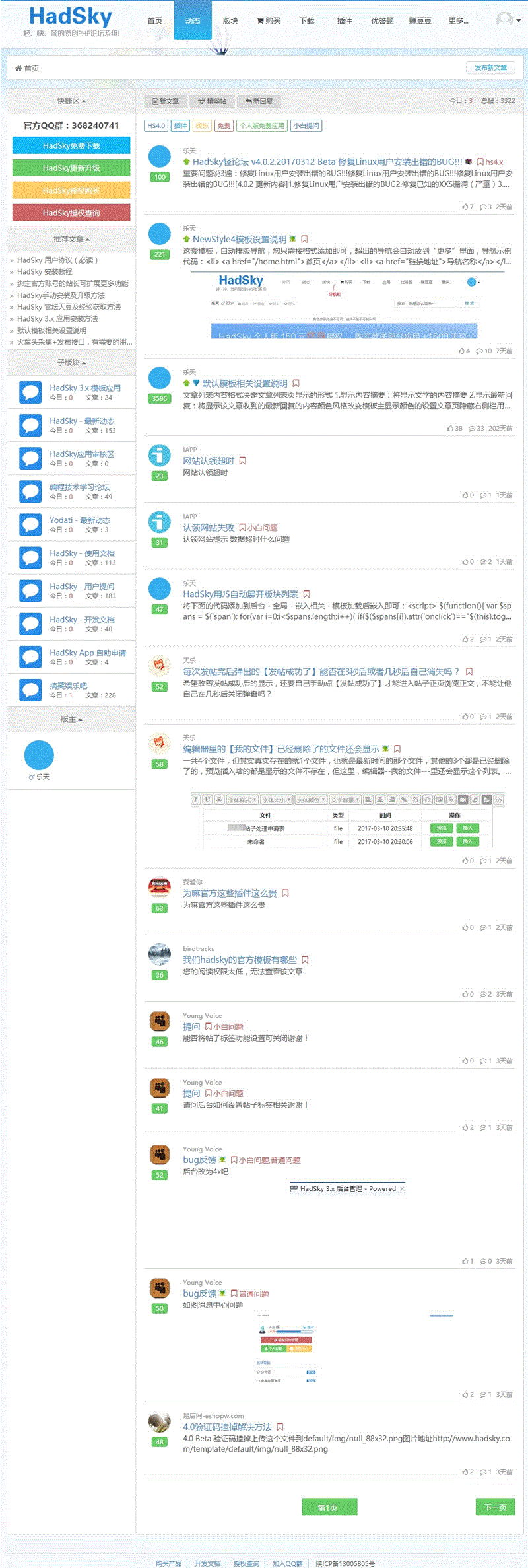This screenshot has height=1568, width=528.
Task: Click the 天乐 avatar on 发帖成功了 post
Action: pos(160,666)
